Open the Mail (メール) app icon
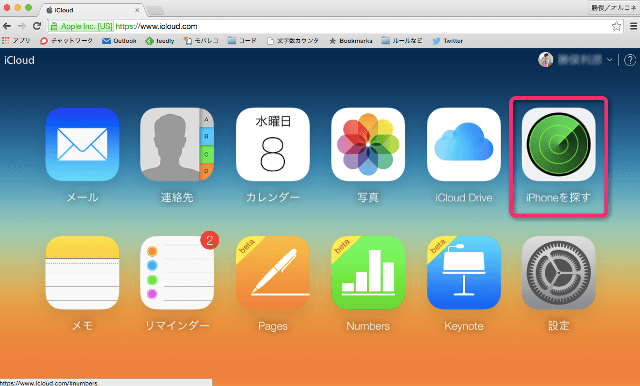This screenshot has width=640, height=386. pyautogui.click(x=82, y=144)
